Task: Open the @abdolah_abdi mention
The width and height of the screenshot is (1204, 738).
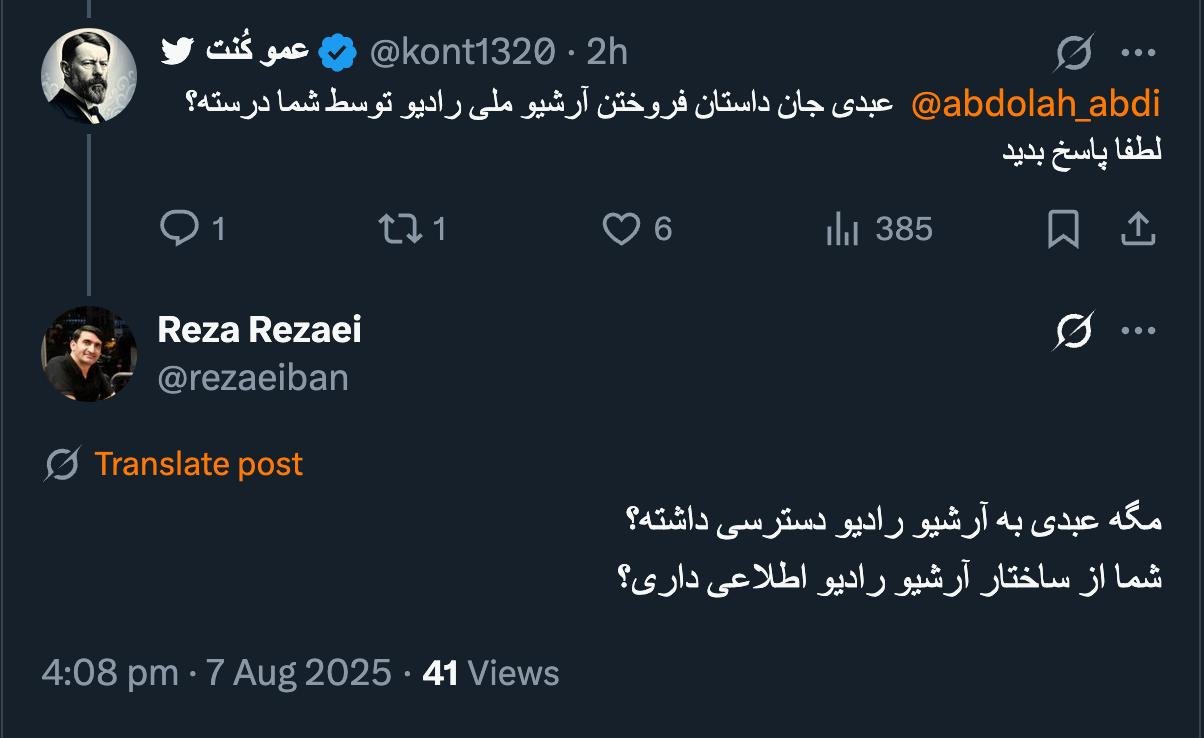Action: click(1036, 104)
